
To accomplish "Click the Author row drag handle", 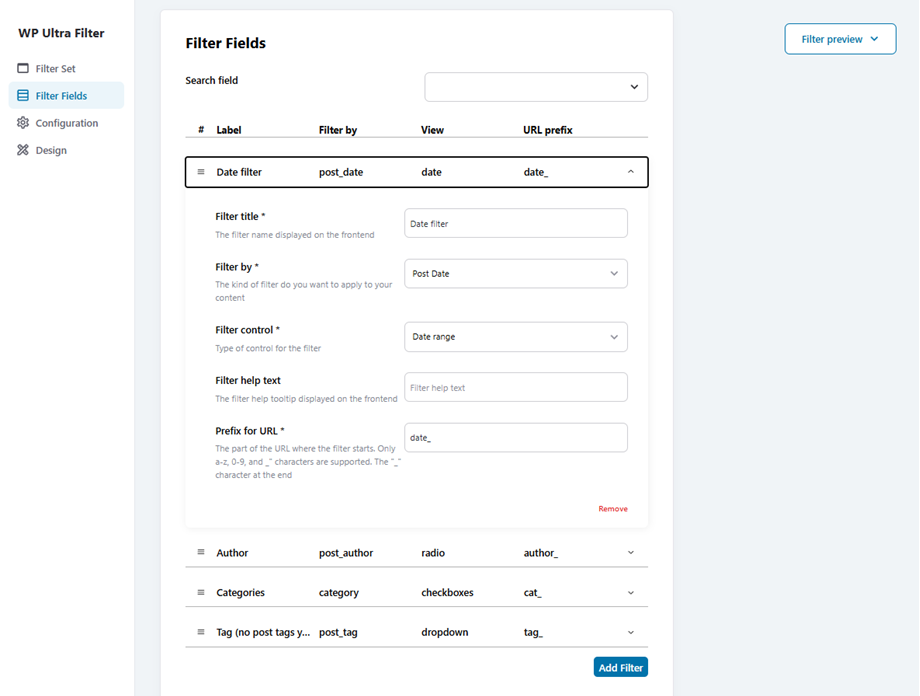I will (201, 552).
